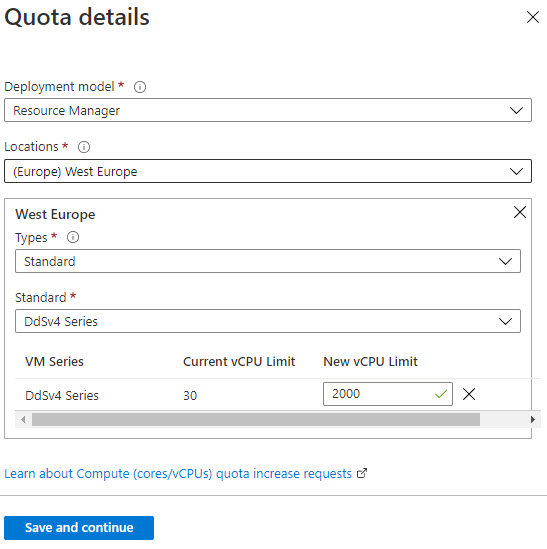This screenshot has height=549, width=547.
Task: Remove the West Europe section with its X
Action: pos(520,212)
